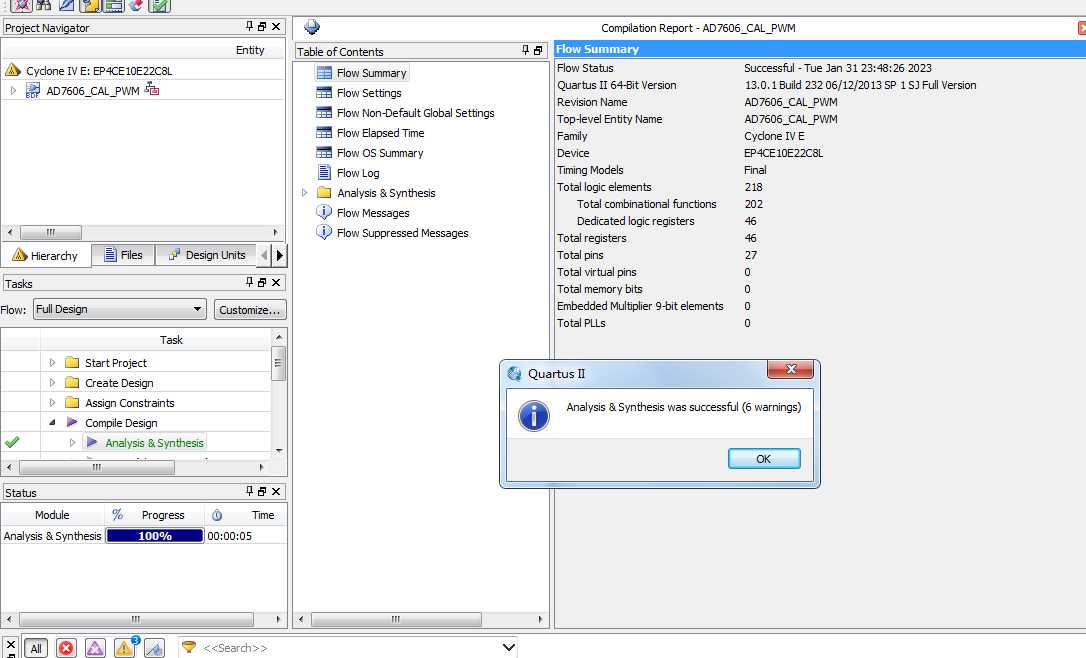
Task: Click the Quartus II dialog title icon
Action: (514, 373)
